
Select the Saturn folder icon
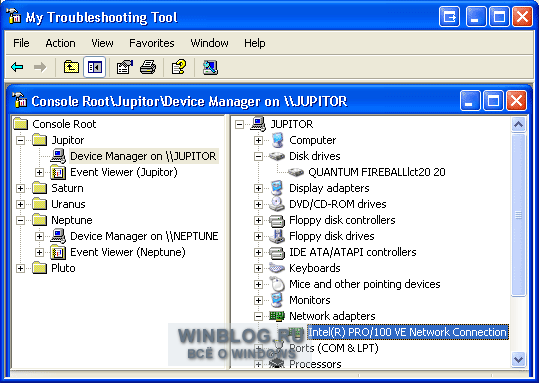tap(40, 188)
